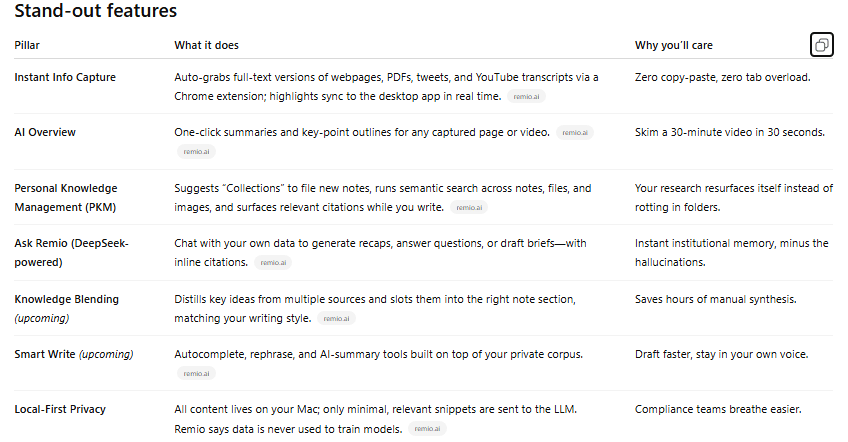848x442 pixels.
Task: Open remio.ai citation after "citations while you write."
Action: 469,208
